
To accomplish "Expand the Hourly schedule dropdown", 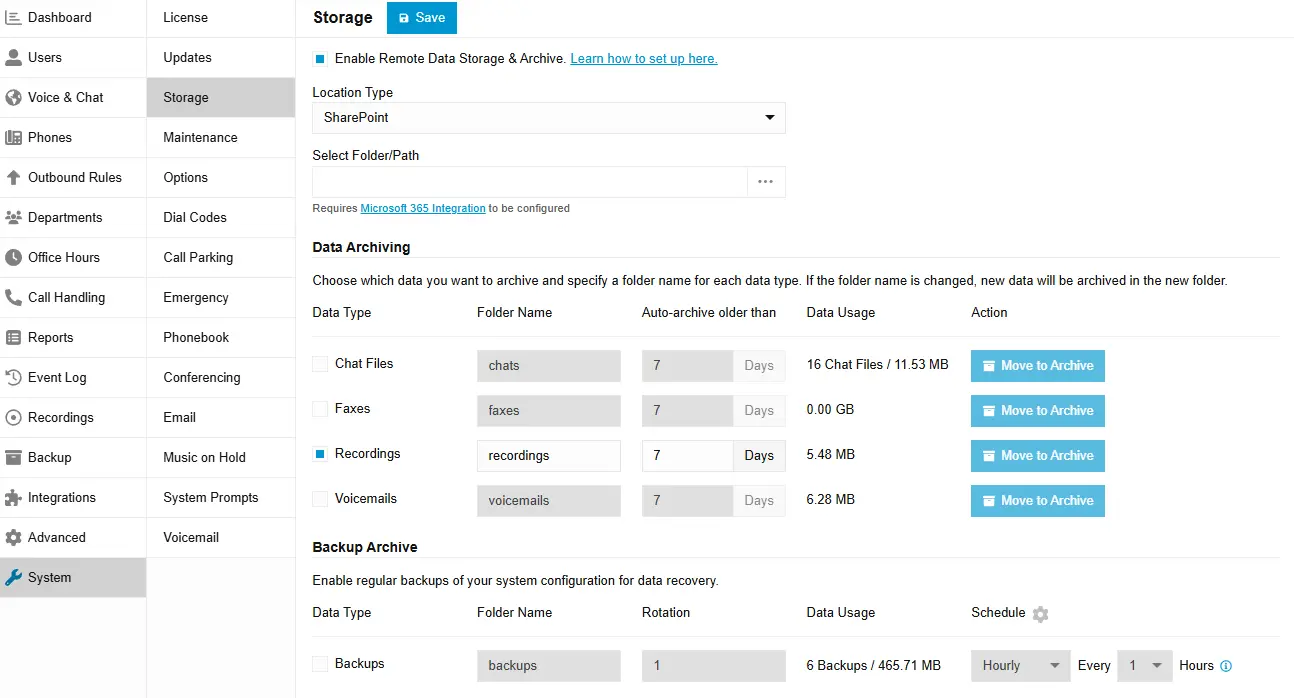I will click(1020, 666).
